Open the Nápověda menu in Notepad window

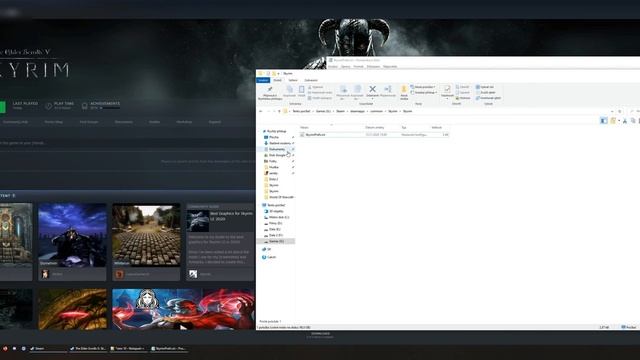(x=390, y=67)
